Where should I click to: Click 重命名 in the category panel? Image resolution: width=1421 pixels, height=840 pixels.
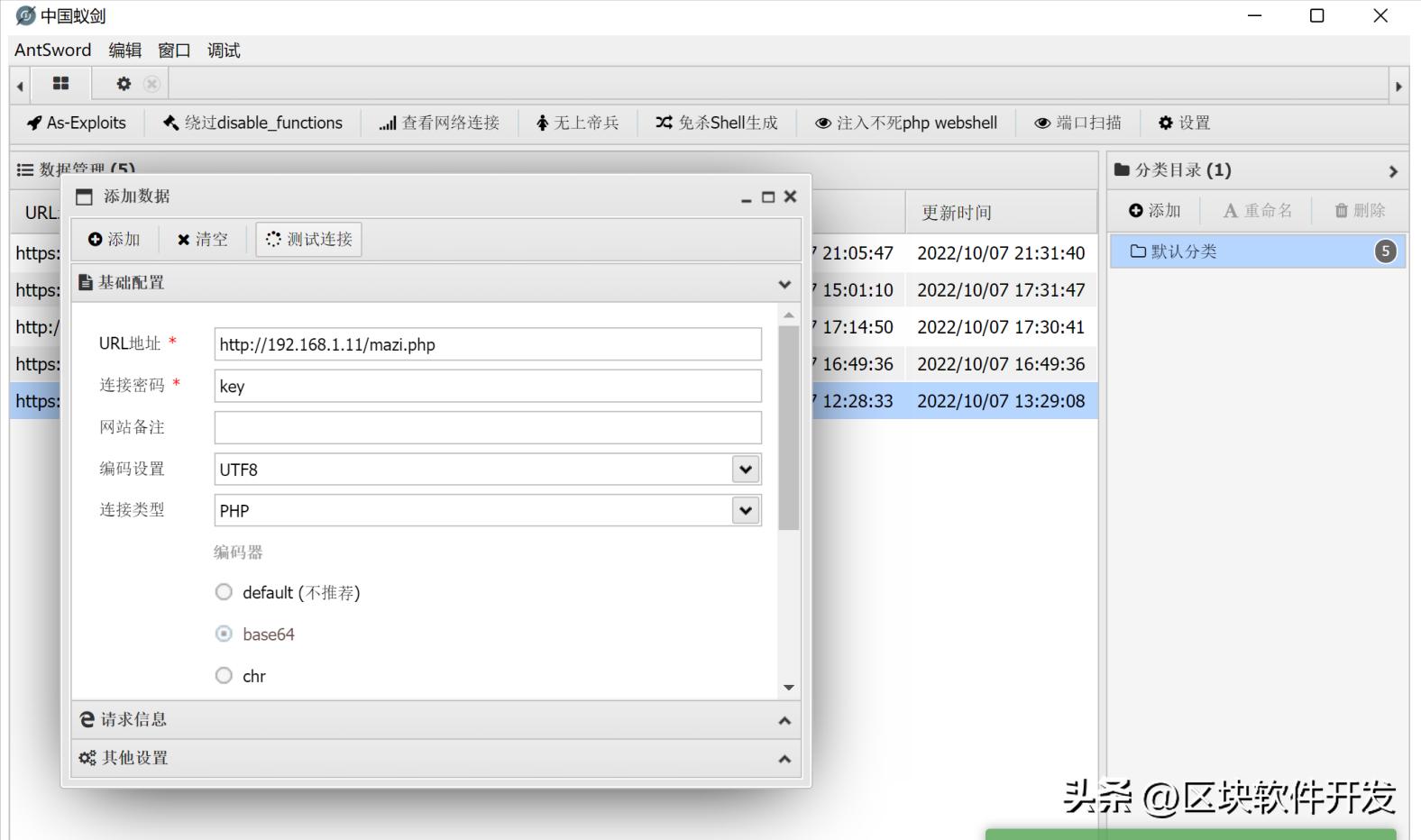[1258, 210]
